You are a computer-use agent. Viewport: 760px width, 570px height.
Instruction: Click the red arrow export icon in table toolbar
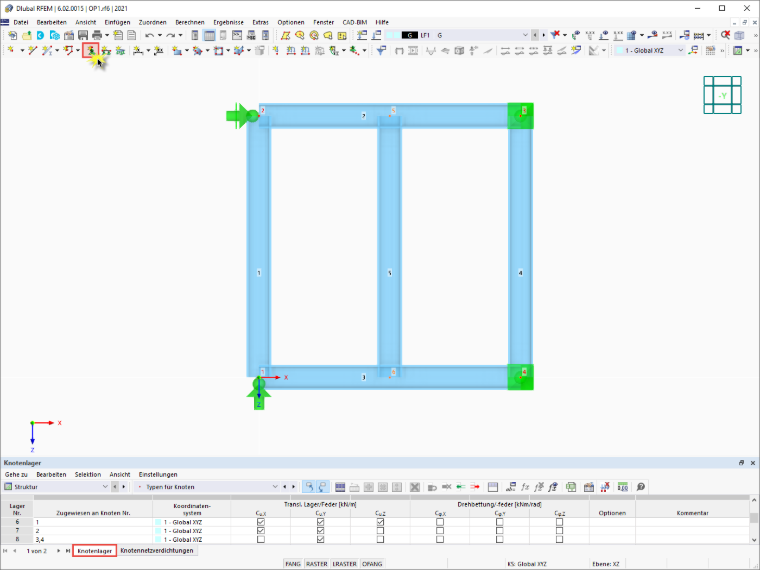475,487
